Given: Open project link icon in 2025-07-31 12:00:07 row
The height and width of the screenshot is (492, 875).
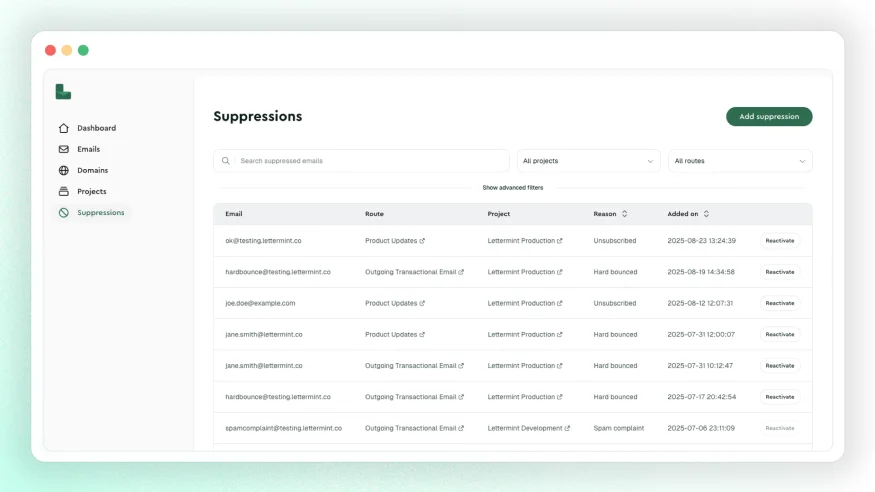Looking at the screenshot, I should [x=560, y=335].
